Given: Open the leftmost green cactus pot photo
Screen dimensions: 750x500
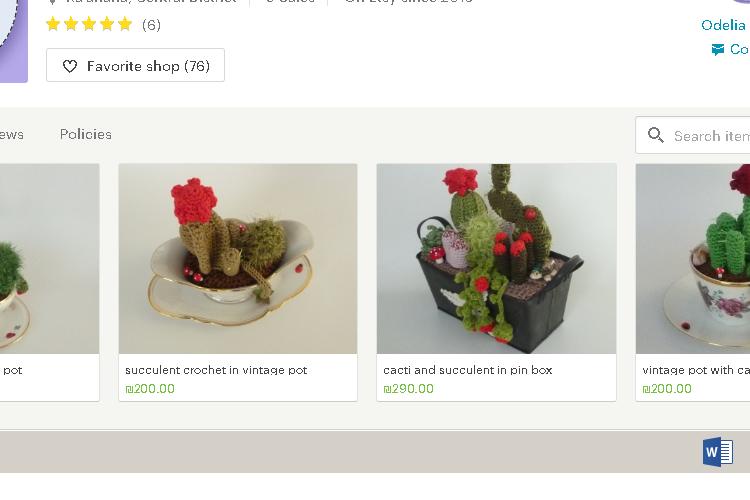Looking at the screenshot, I should click(x=49, y=259).
